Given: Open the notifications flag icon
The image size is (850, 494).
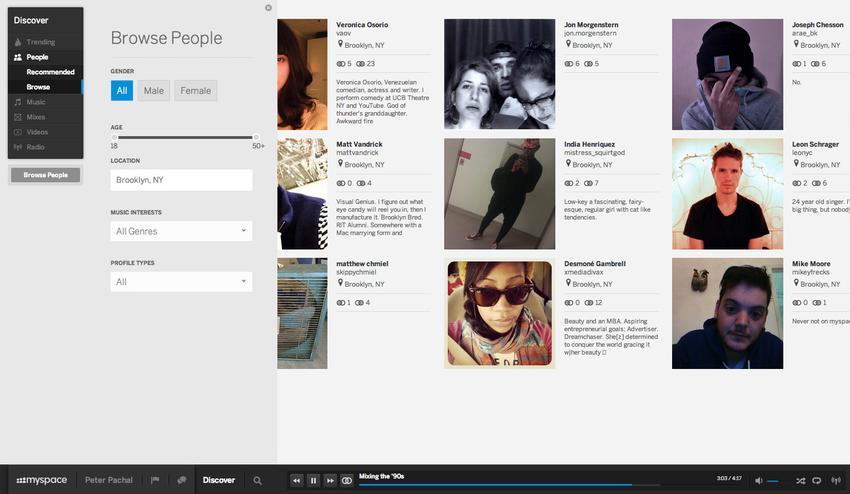Looking at the screenshot, I should coord(155,480).
